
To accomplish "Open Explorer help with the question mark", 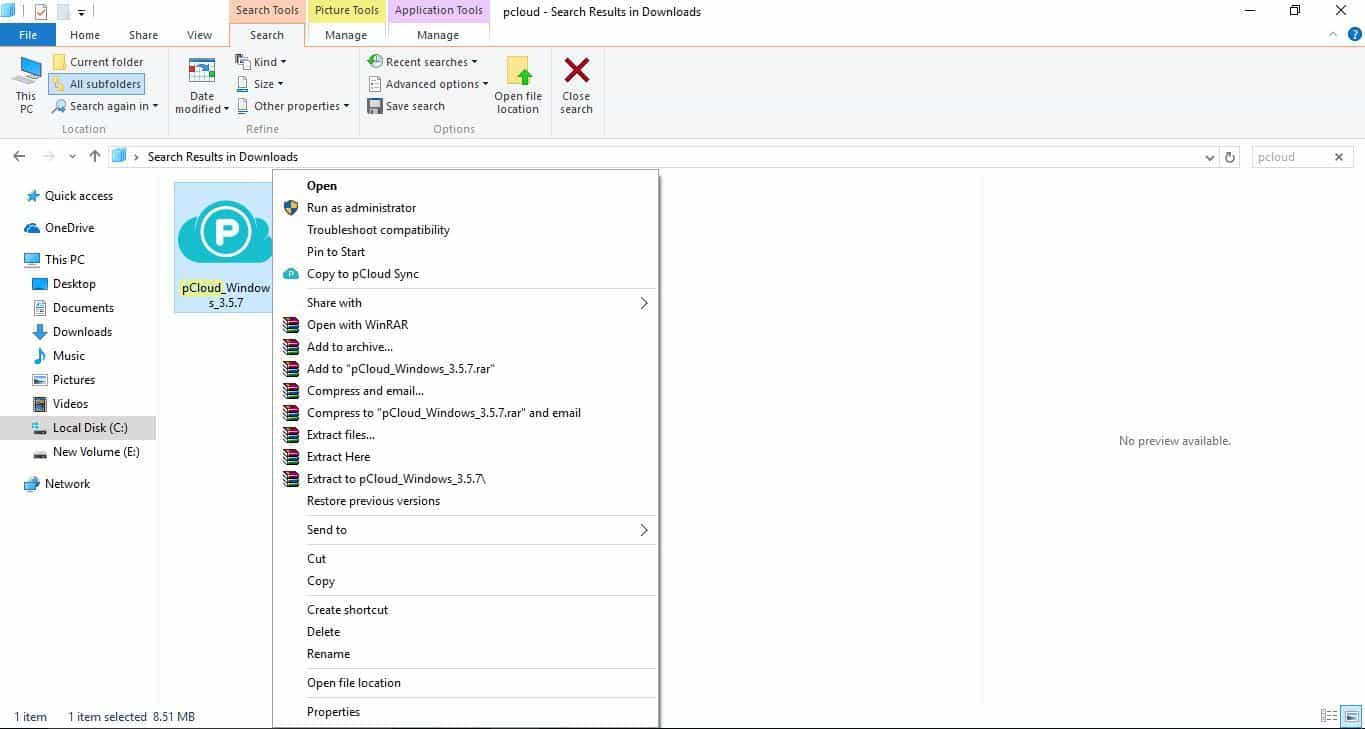I will (1357, 33).
